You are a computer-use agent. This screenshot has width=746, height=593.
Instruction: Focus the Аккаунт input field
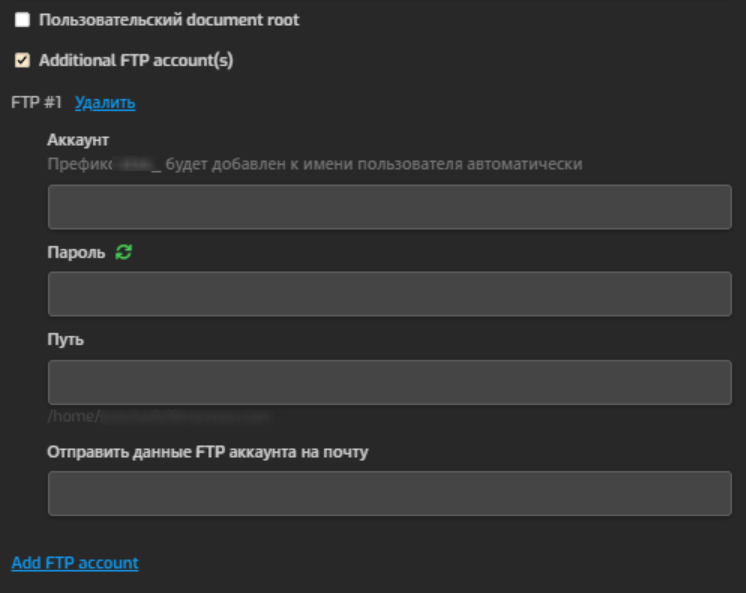[389, 207]
